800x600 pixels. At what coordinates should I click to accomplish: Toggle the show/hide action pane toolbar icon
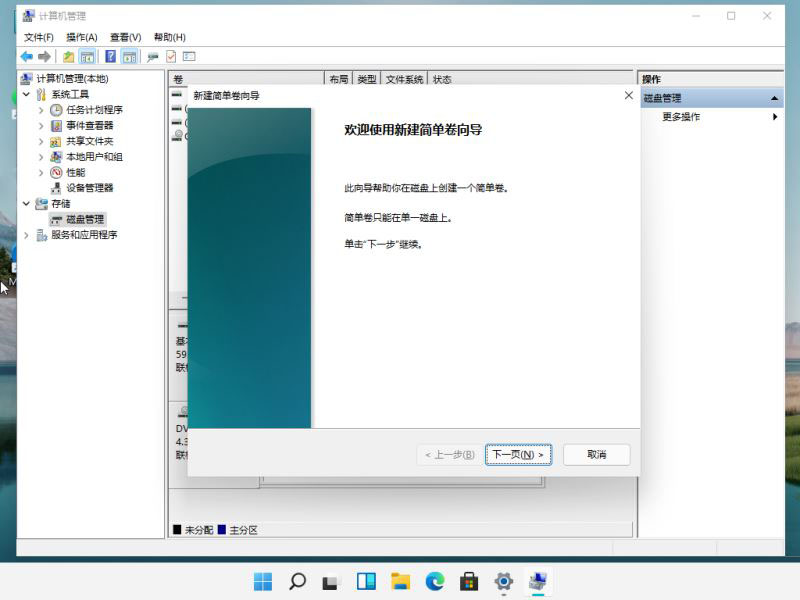(x=130, y=56)
